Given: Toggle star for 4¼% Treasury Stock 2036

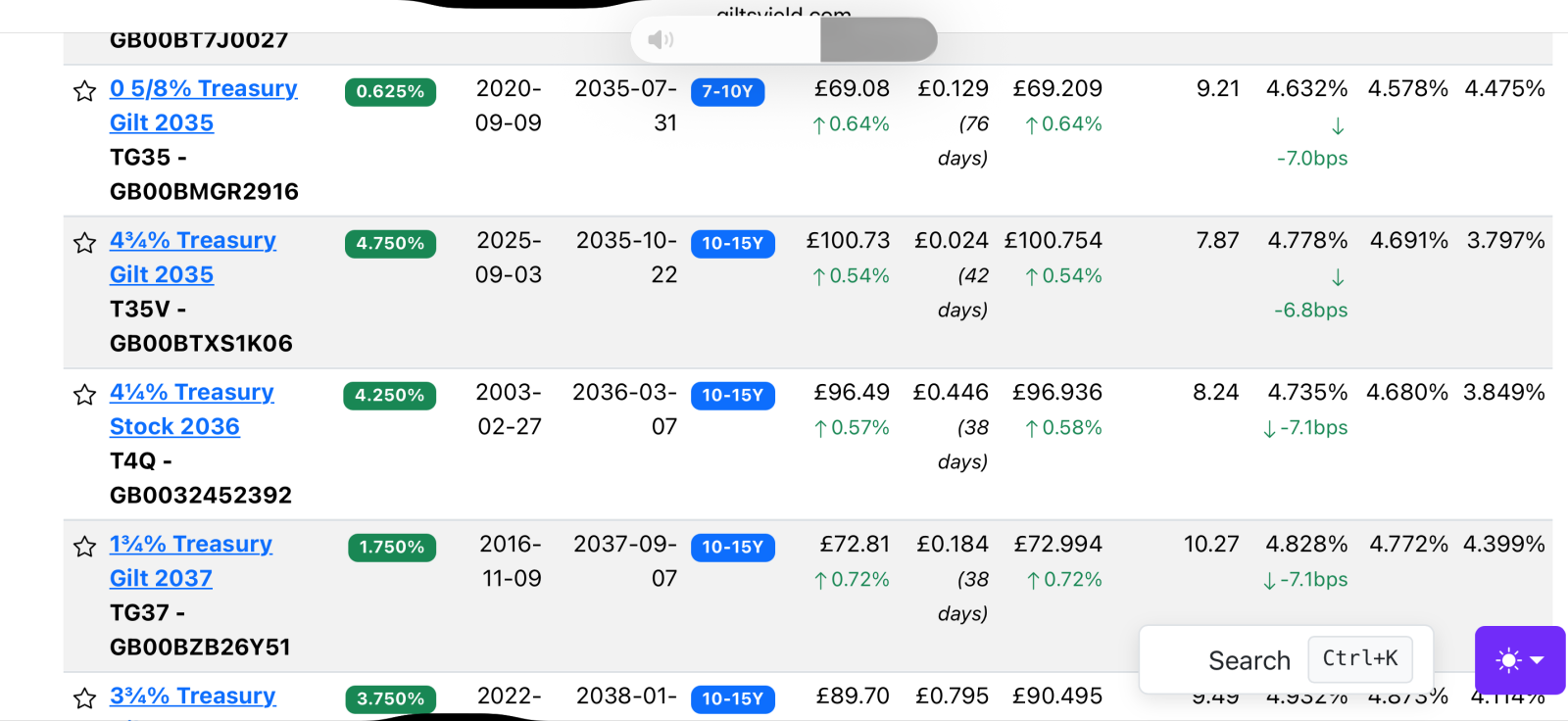Looking at the screenshot, I should [x=85, y=395].
